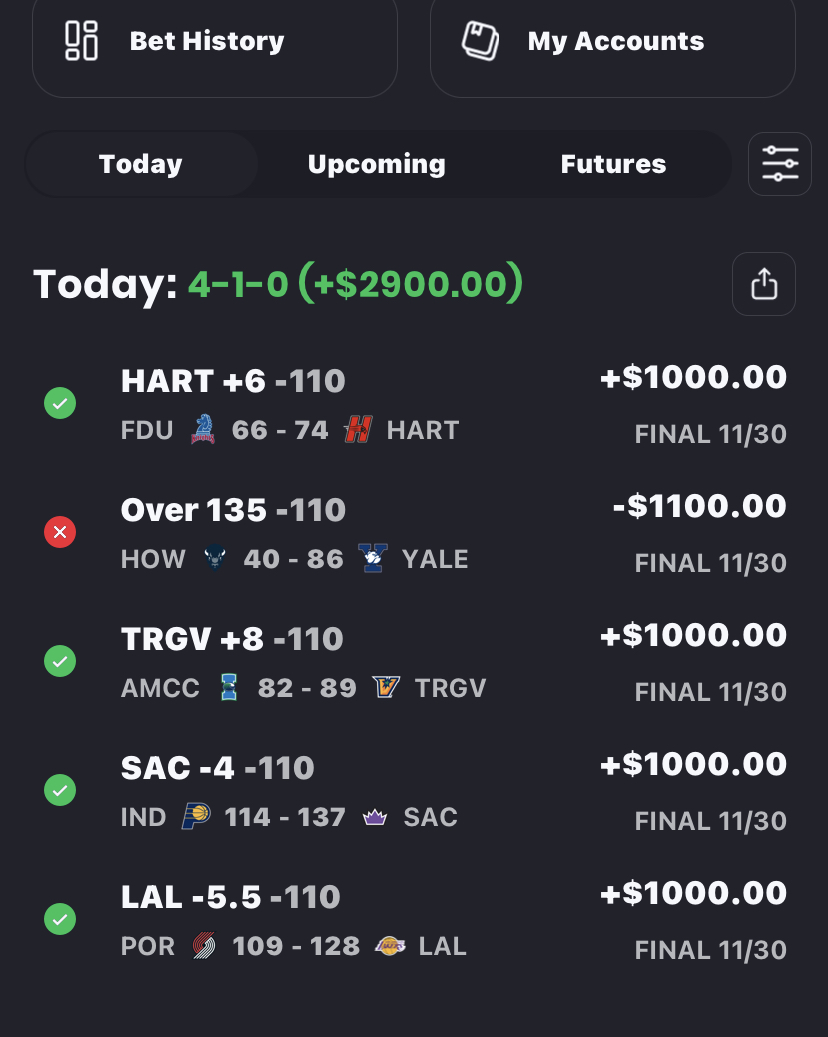Click the Lakers team logo
Screen dimensions: 828x1037
(389, 946)
